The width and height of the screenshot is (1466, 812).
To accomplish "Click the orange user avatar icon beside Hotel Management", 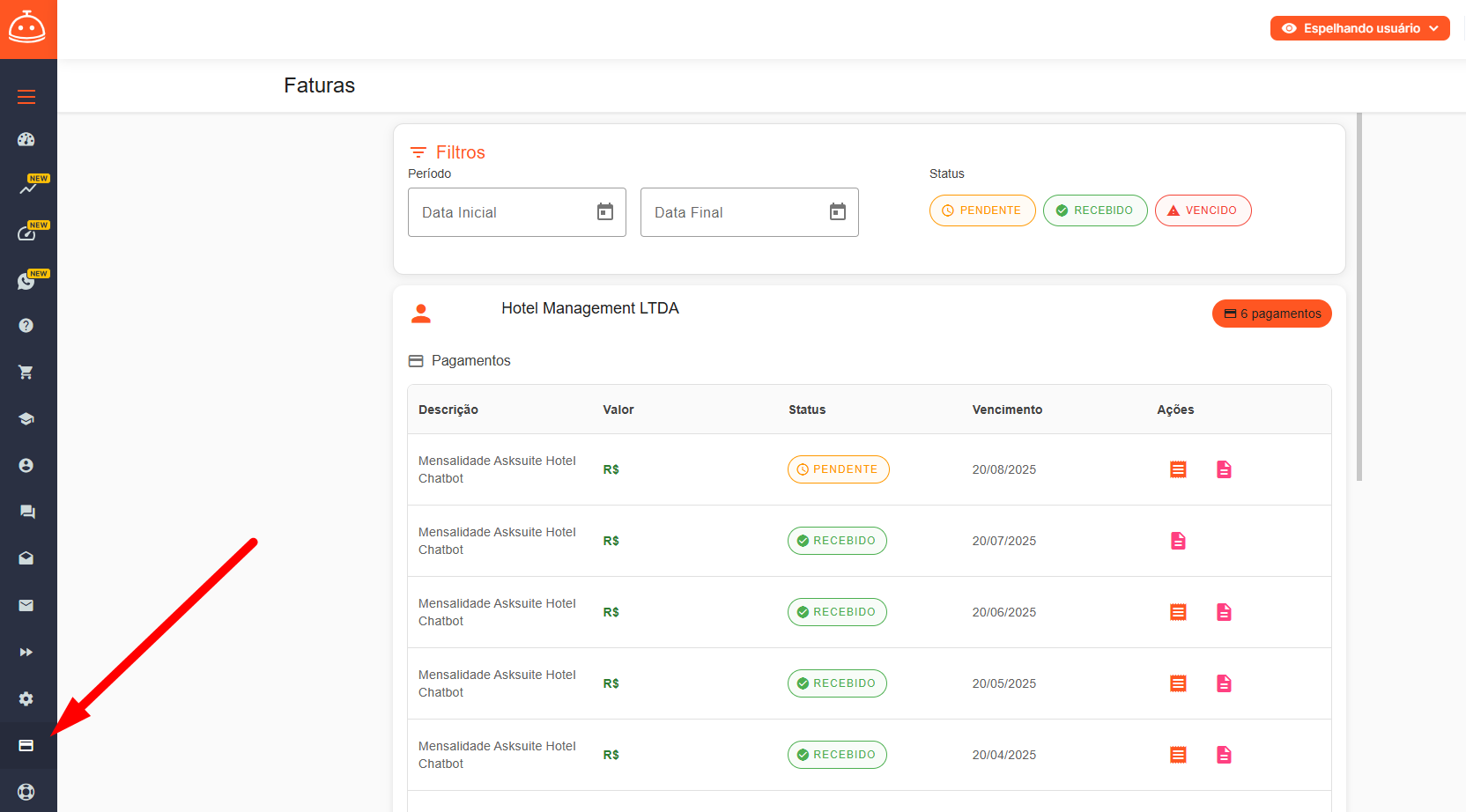I will click(421, 314).
